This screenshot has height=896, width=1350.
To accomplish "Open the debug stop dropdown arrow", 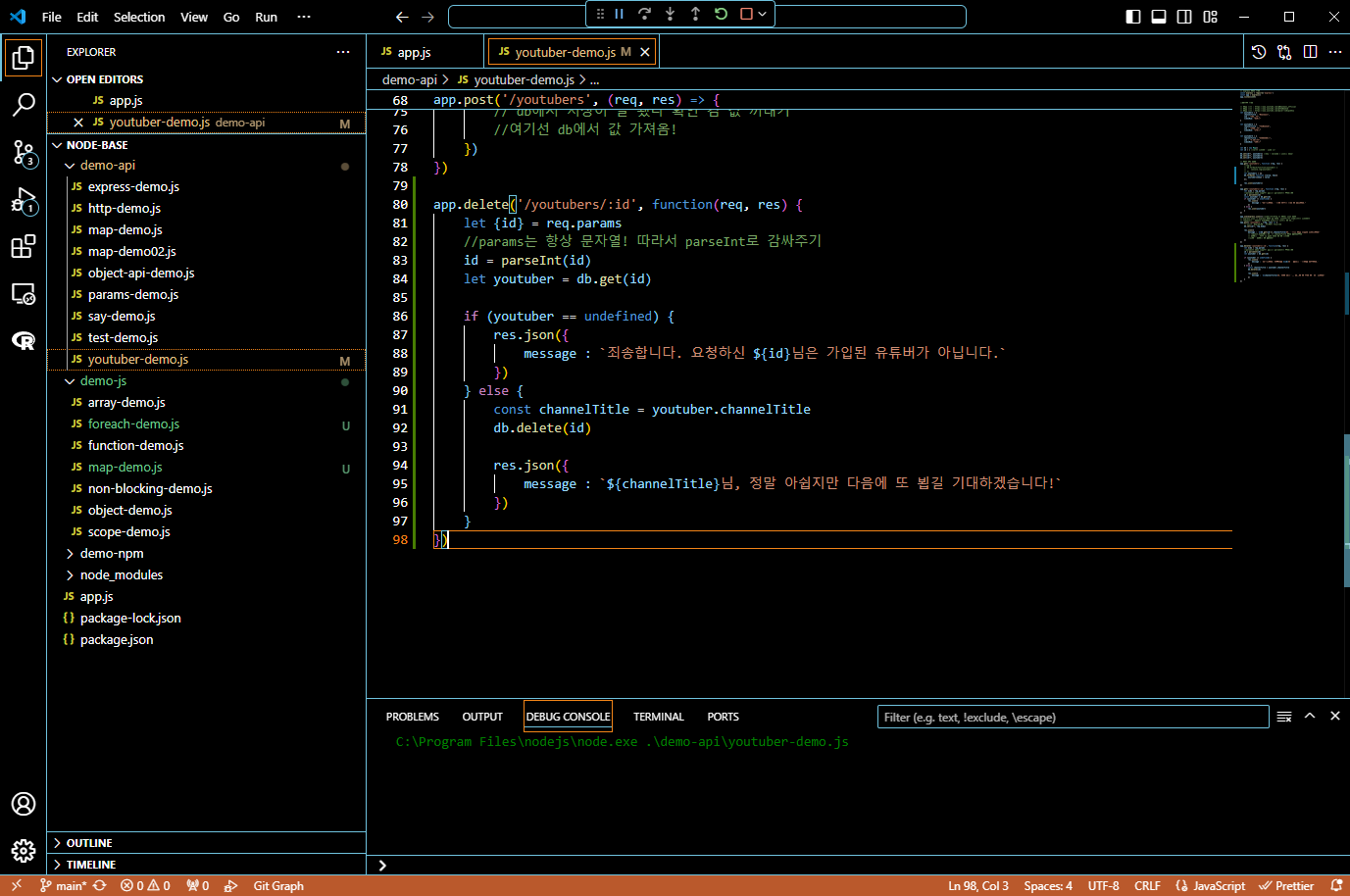I will (x=762, y=14).
